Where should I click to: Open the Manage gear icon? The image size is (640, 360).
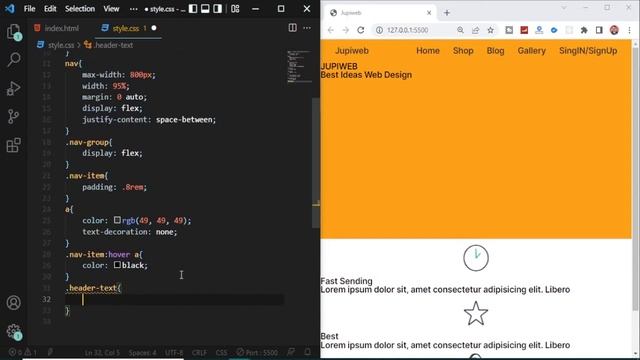coord(13,331)
